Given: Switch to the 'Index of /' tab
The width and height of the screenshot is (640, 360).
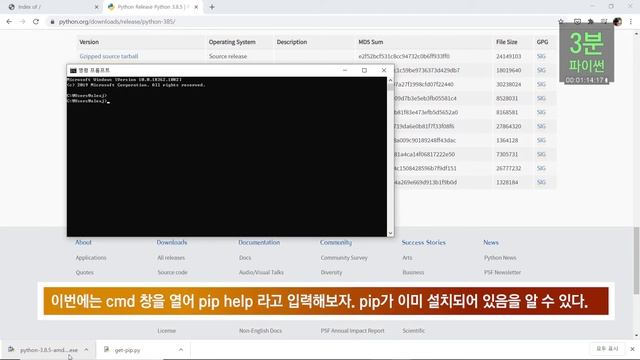Looking at the screenshot, I should [x=51, y=7].
